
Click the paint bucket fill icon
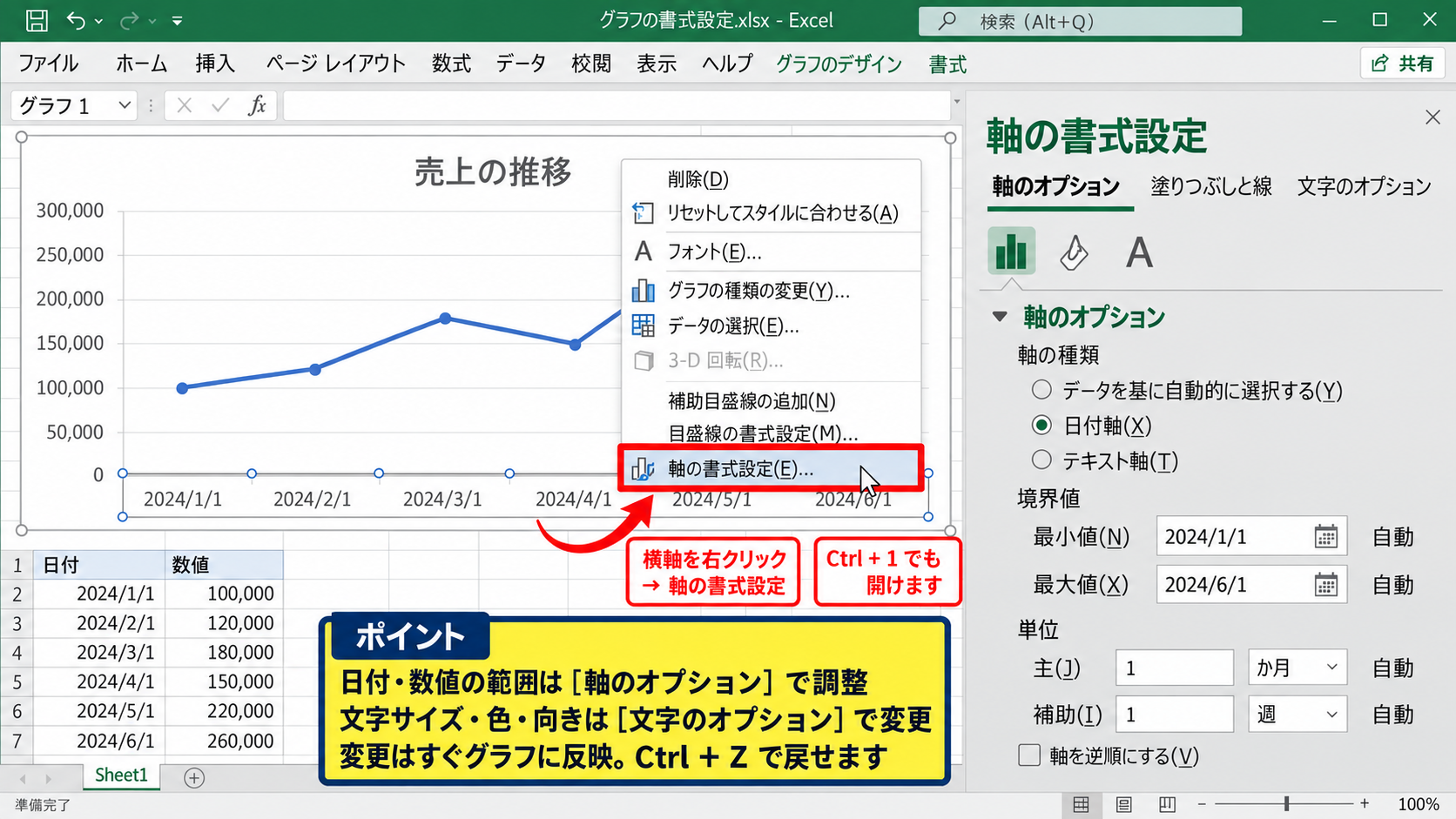tap(1074, 252)
